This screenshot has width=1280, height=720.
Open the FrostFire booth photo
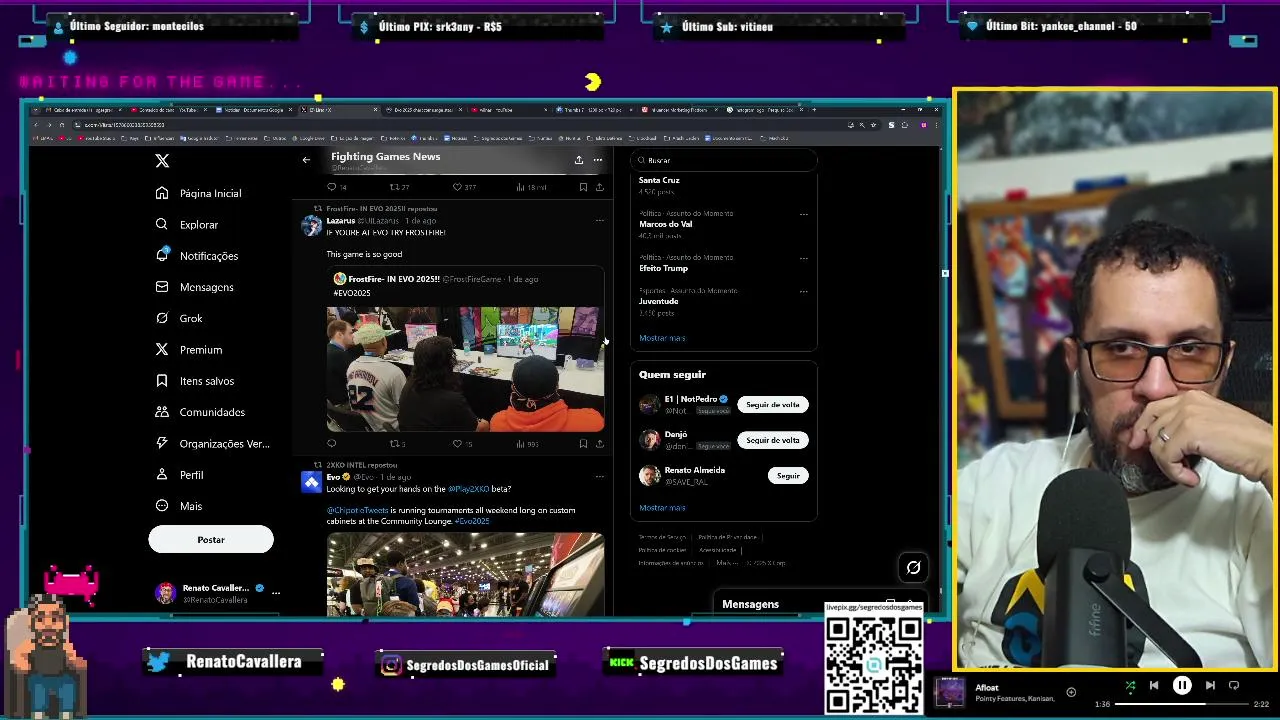point(465,369)
